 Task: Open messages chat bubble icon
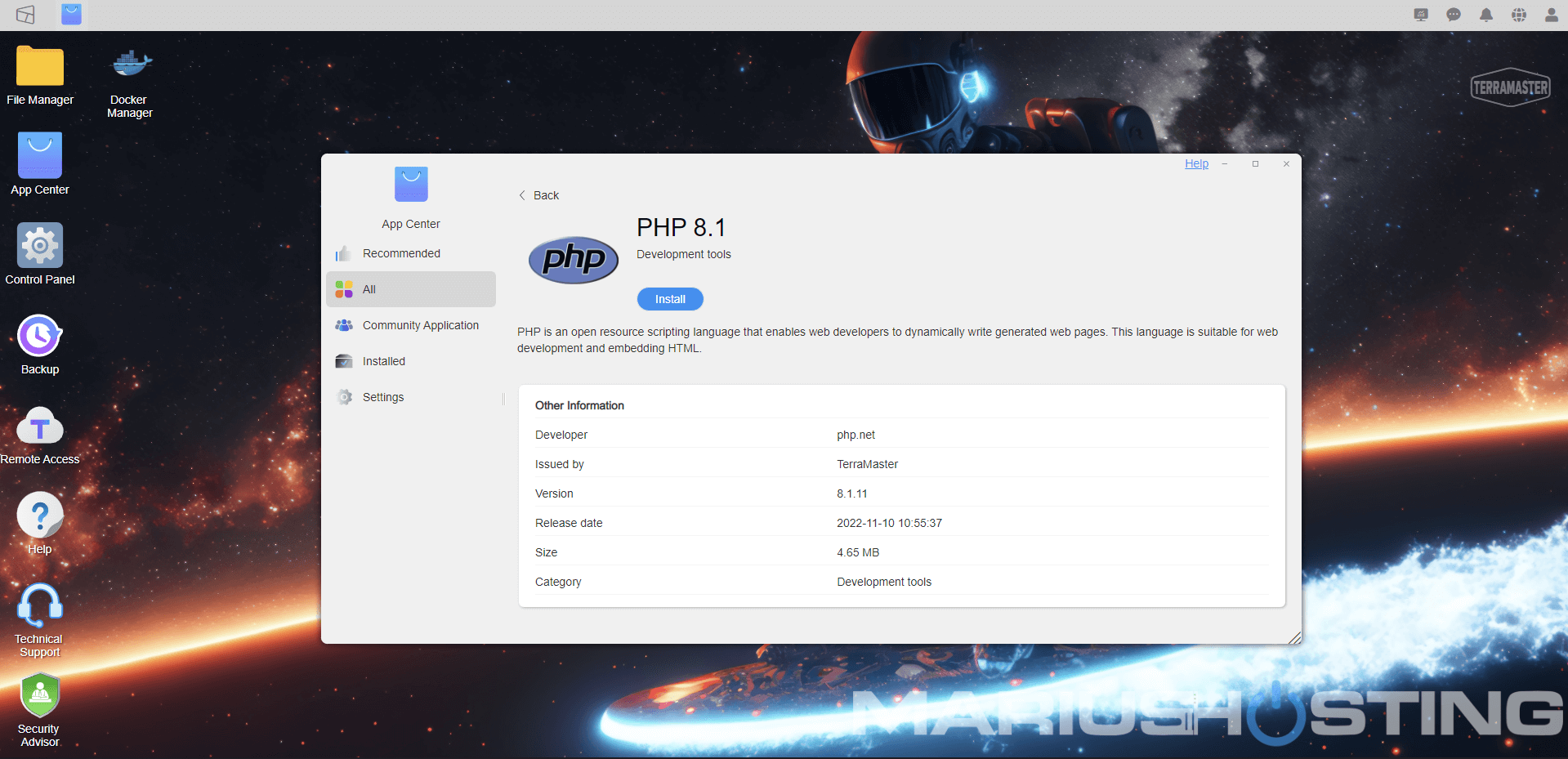pos(1454,15)
